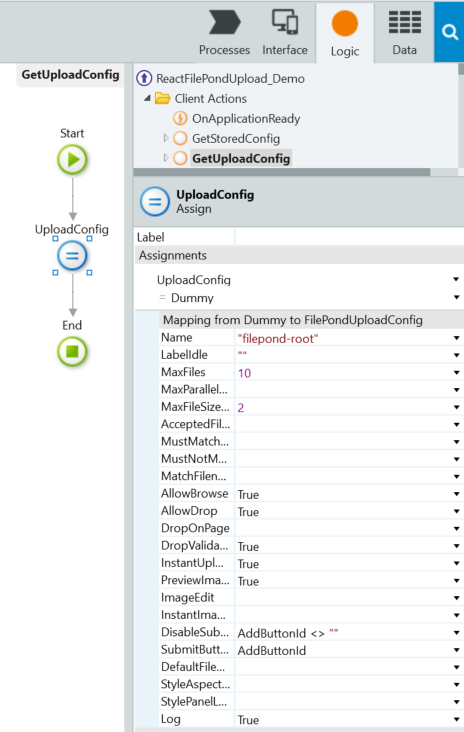Click the AllowBrowse True value

[x=248, y=494]
